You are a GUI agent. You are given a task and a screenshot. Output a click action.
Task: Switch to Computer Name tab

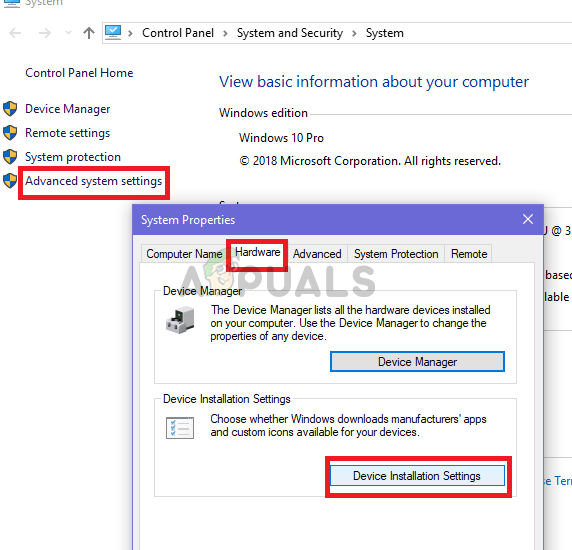184,253
